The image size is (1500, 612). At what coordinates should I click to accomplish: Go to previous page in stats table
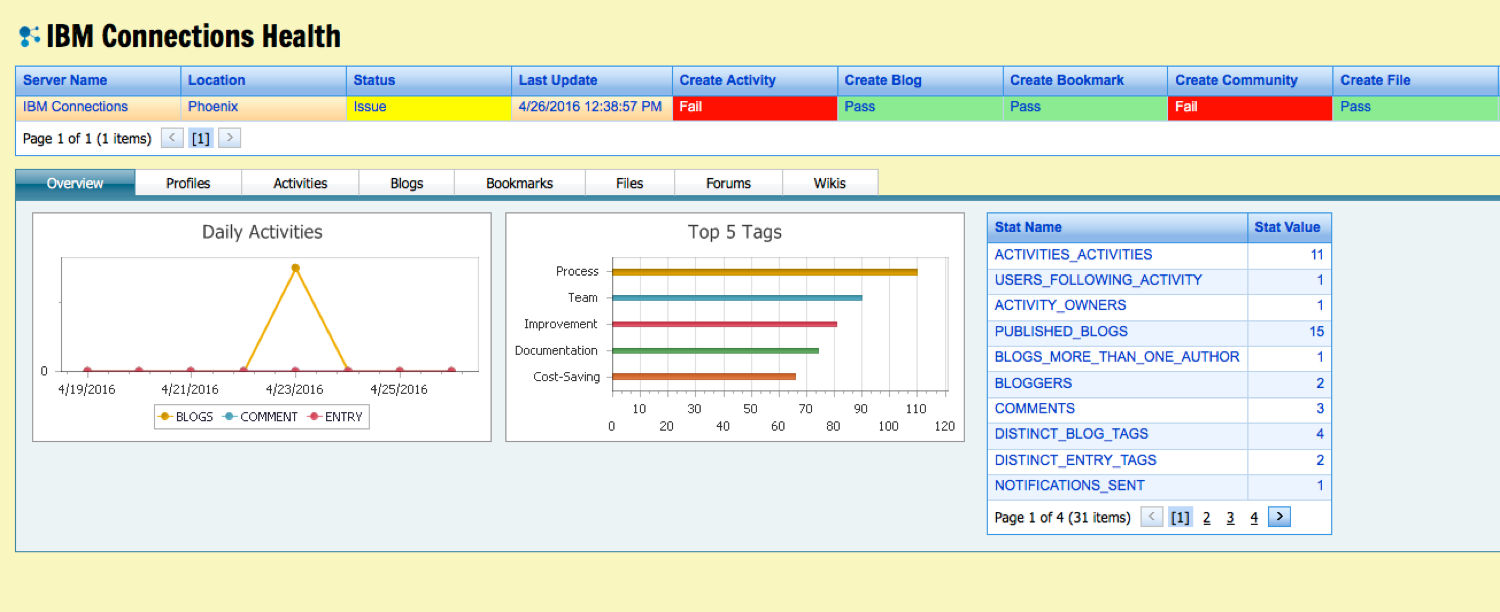(1152, 517)
